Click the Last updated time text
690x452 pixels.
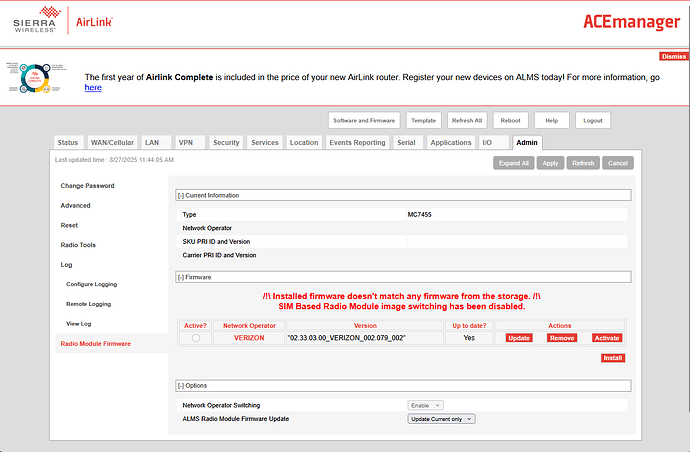point(114,160)
